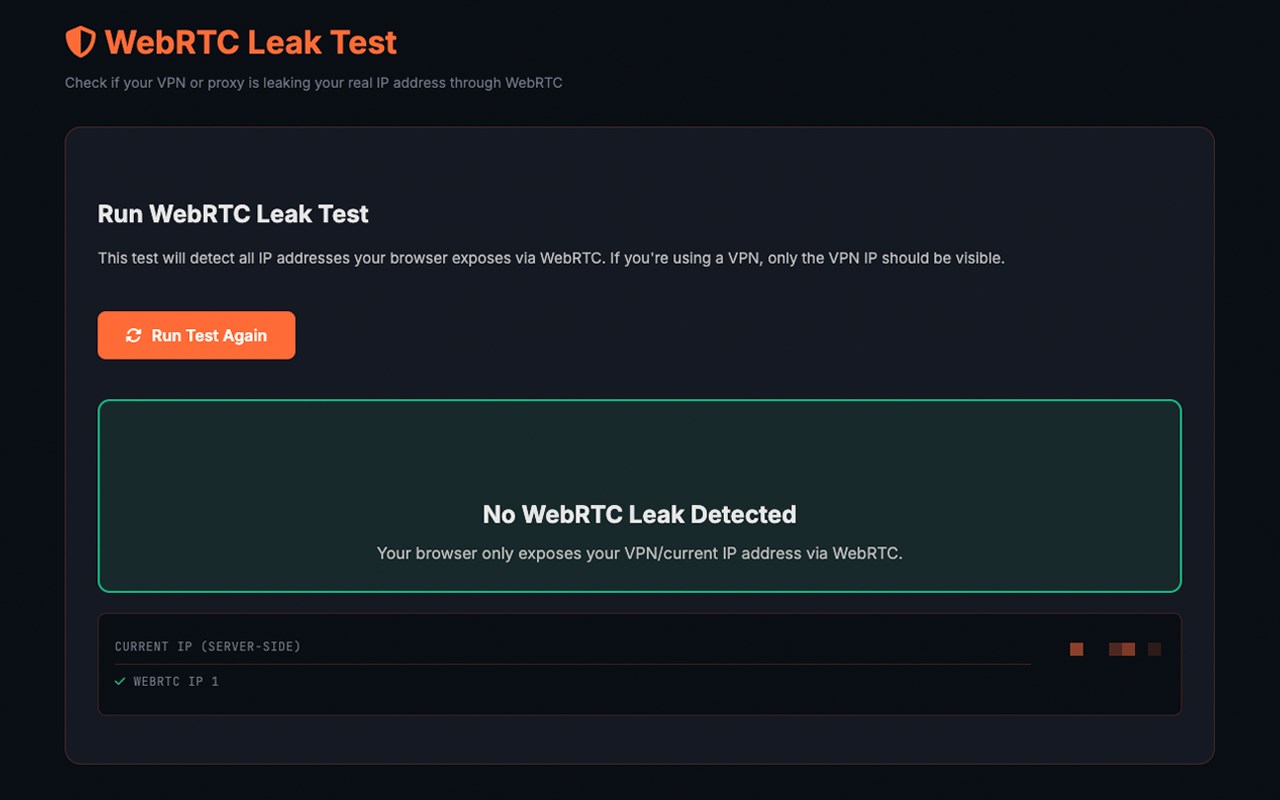Click the divider line under Current IP row
This screenshot has height=800, width=1280.
[x=572, y=664]
